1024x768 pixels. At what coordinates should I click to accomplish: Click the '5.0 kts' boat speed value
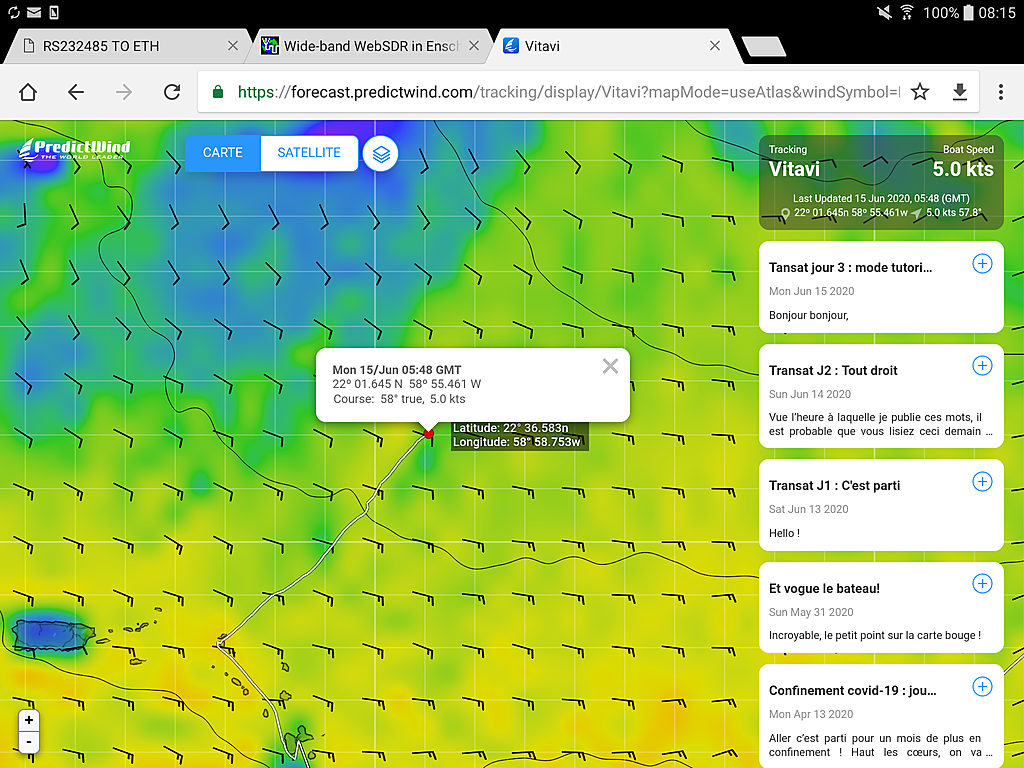[x=963, y=169]
